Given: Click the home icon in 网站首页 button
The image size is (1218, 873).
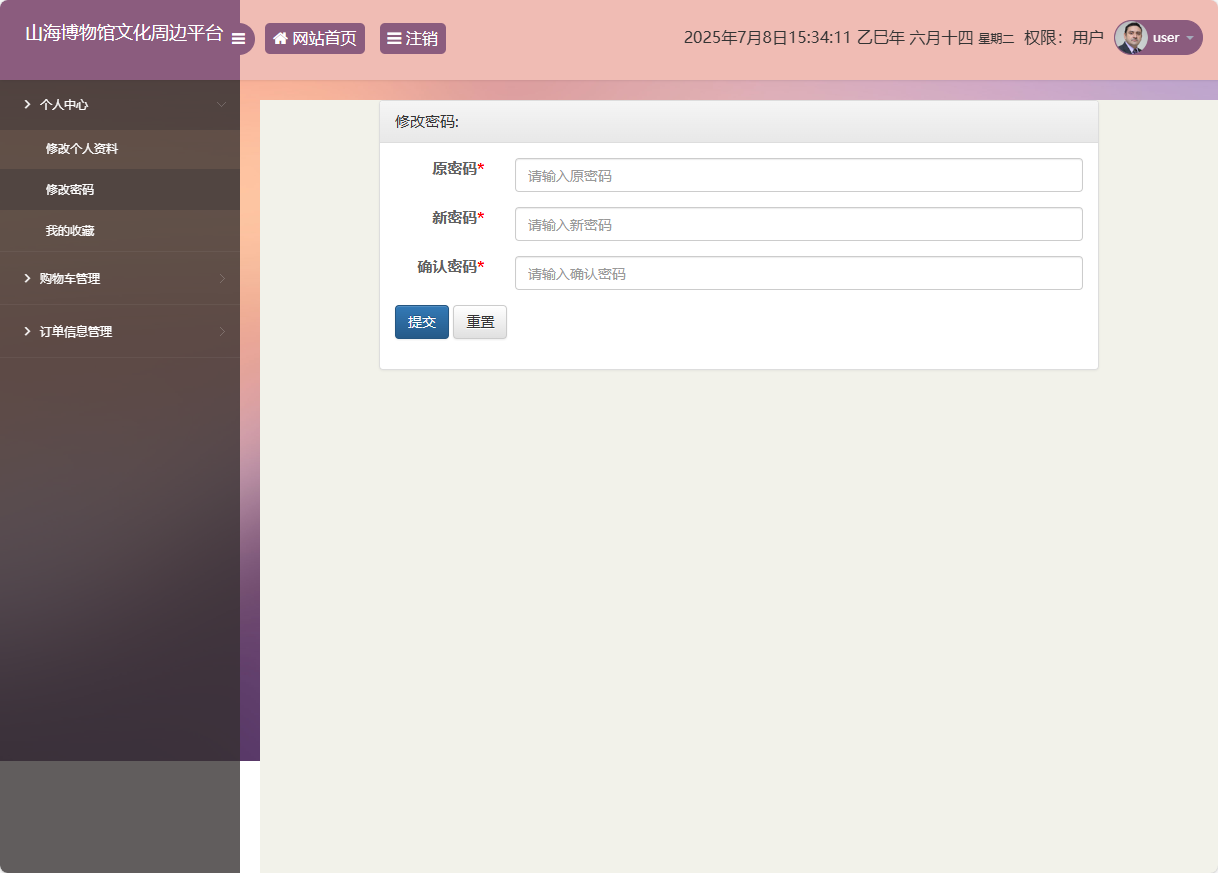Looking at the screenshot, I should [280, 38].
